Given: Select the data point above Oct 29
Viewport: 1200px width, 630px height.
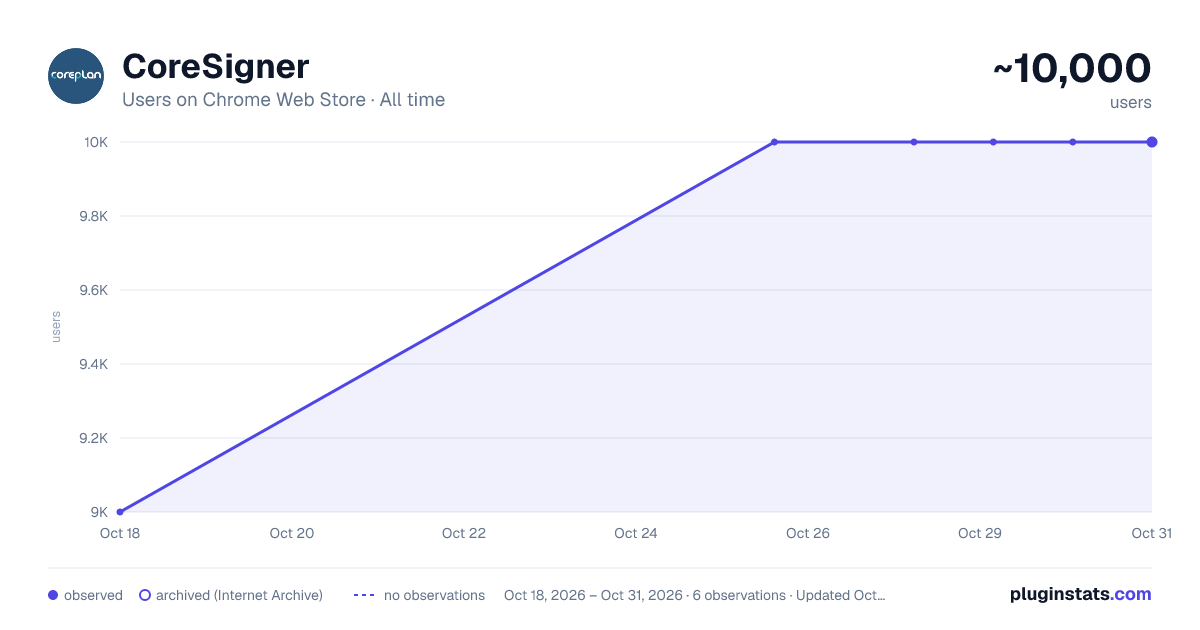Looking at the screenshot, I should tap(993, 142).
